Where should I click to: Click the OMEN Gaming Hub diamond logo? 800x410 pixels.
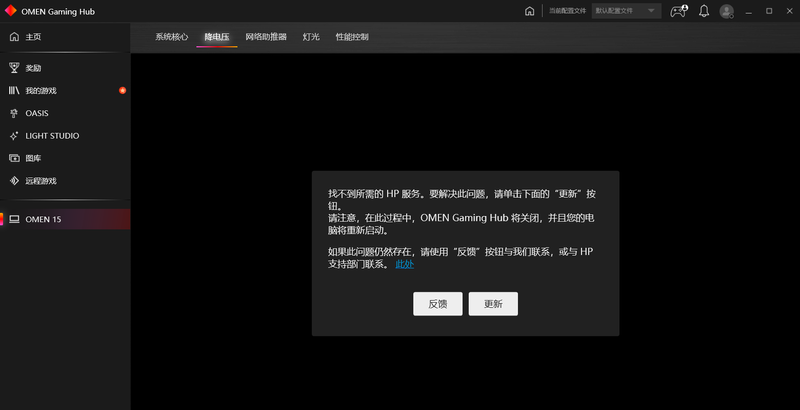(x=10, y=11)
